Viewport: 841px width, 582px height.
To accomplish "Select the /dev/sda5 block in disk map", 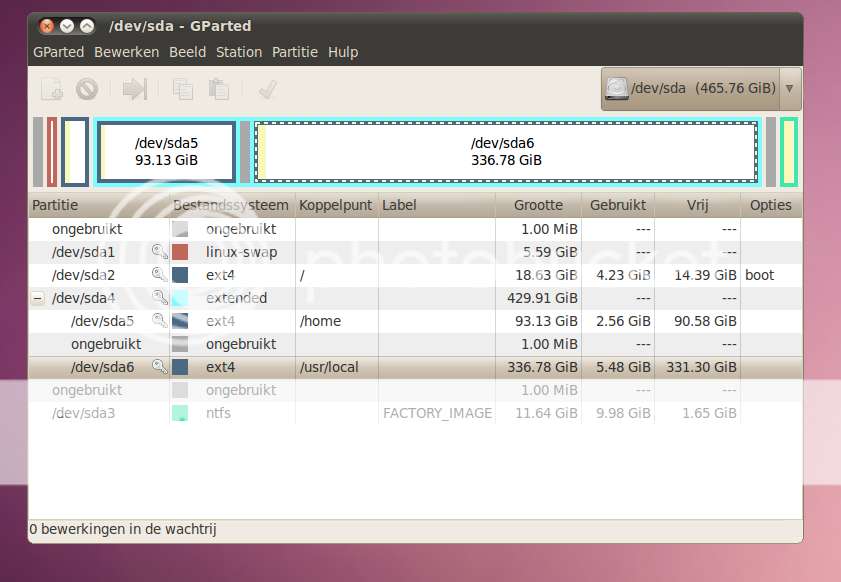I will click(x=166, y=152).
